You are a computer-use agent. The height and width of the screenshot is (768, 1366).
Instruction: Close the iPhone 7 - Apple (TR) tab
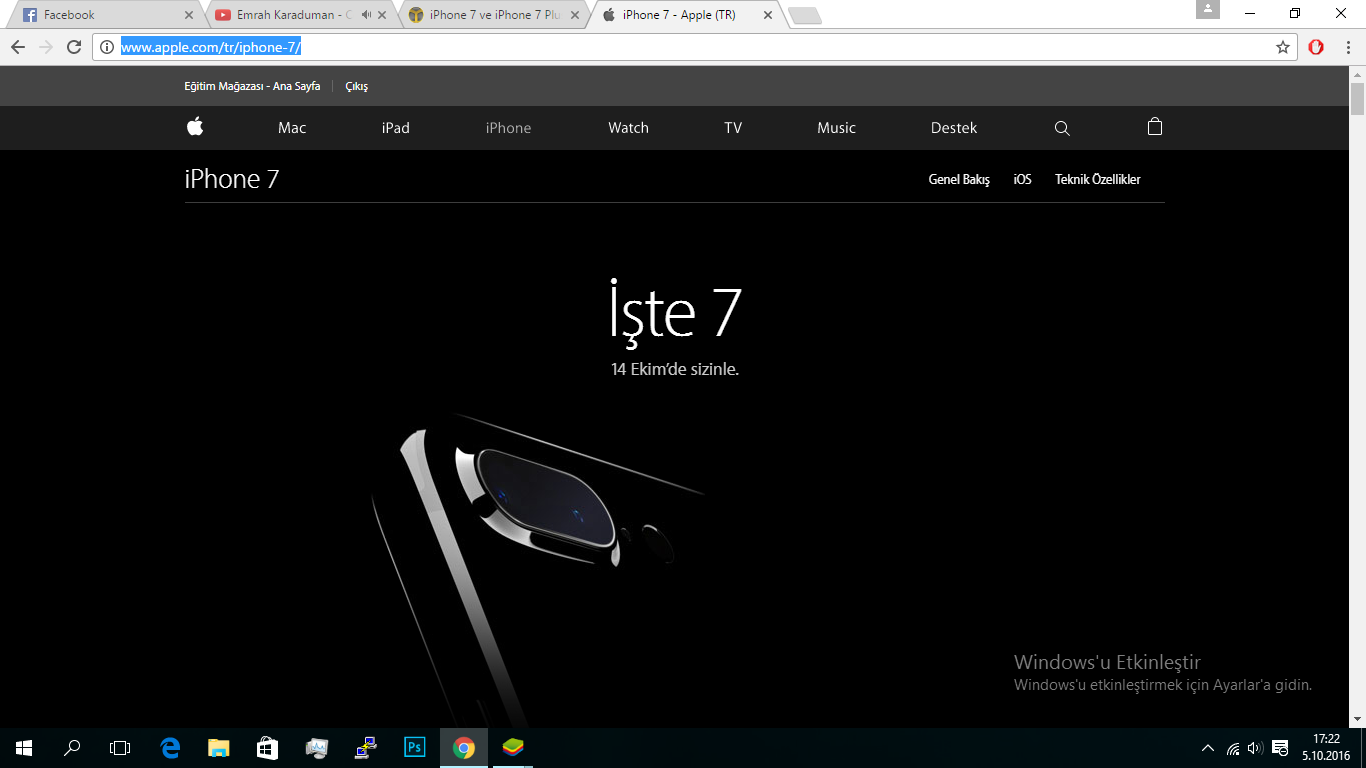tap(768, 15)
